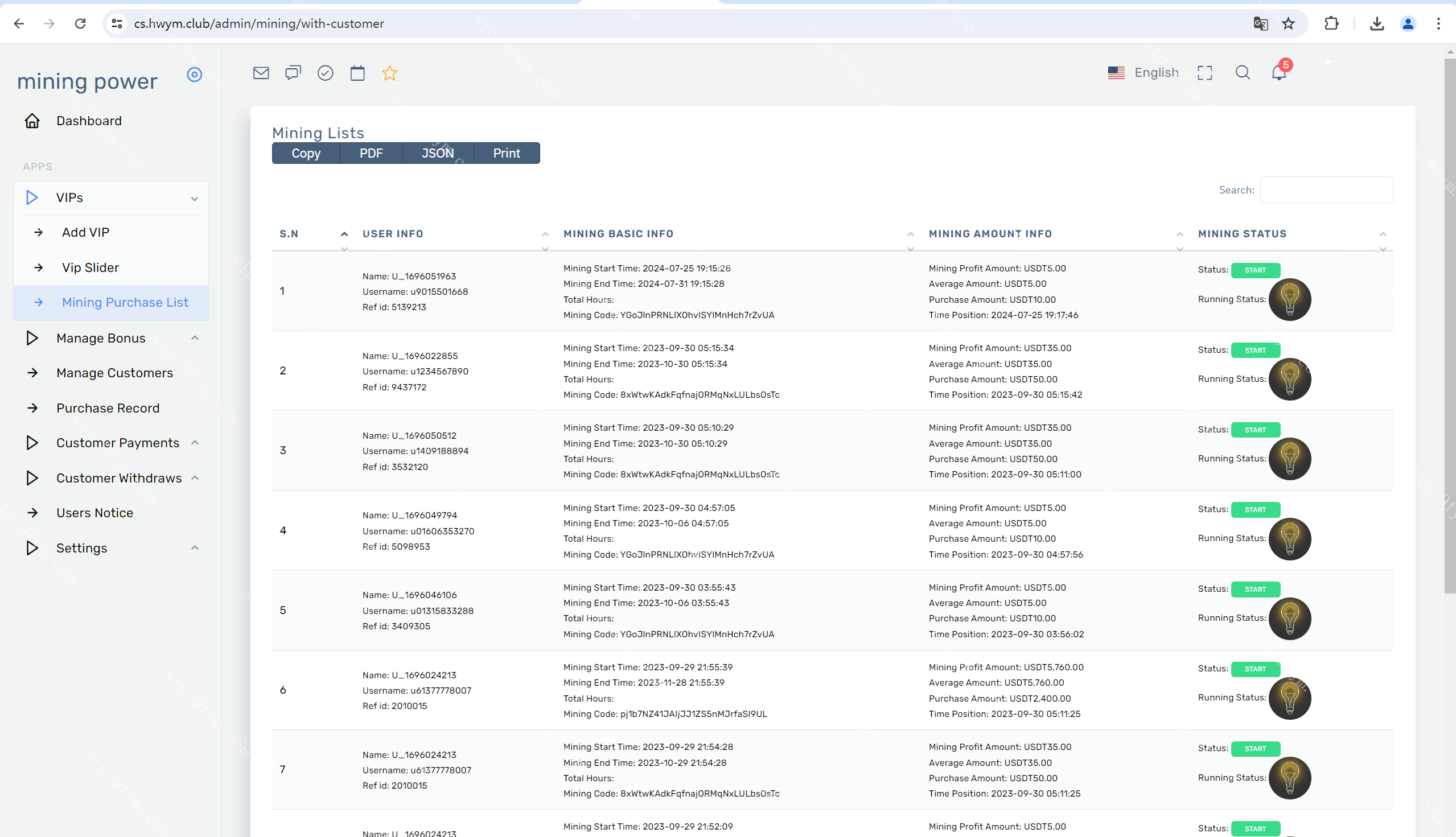Screen dimensions: 1456x837
Task: Click the vertical page scrollbar
Action: tap(1450, 322)
